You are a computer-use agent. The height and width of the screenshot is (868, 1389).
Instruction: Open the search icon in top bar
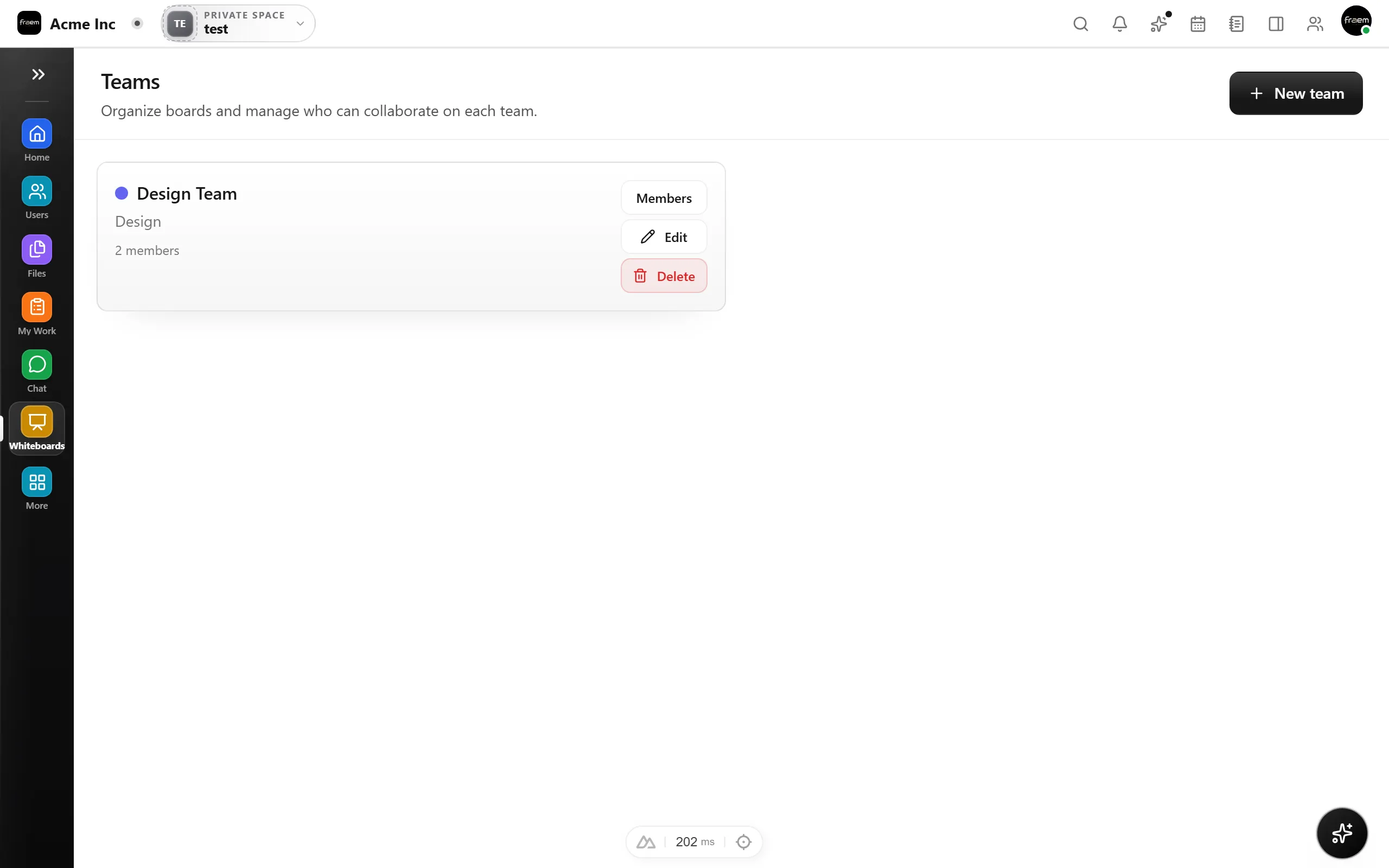(1080, 23)
